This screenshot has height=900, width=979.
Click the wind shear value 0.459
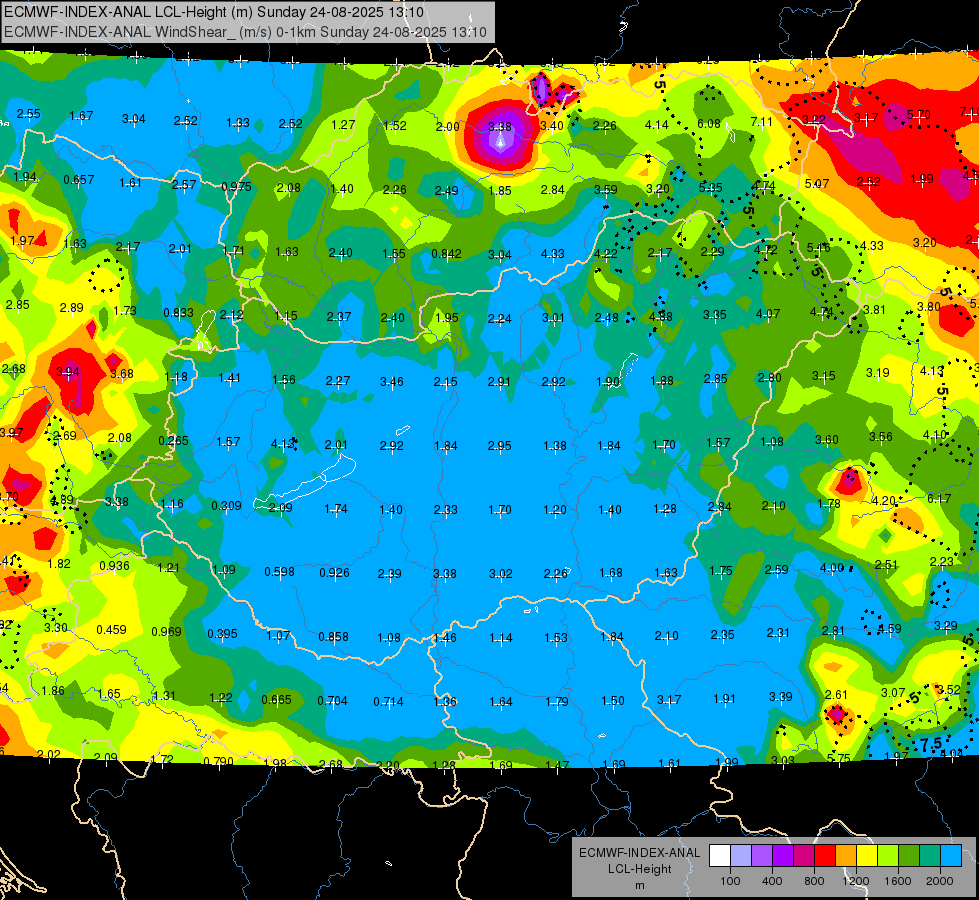[111, 630]
